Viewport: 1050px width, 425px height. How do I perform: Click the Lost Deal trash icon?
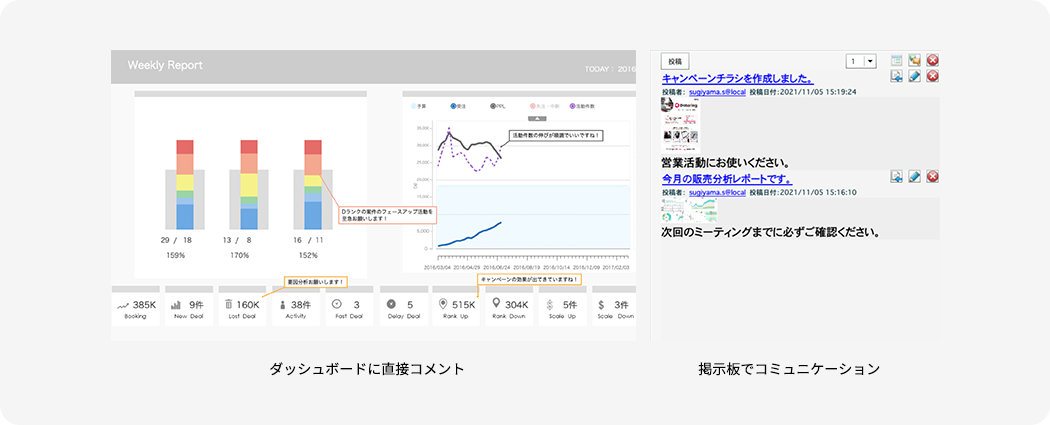pos(228,304)
